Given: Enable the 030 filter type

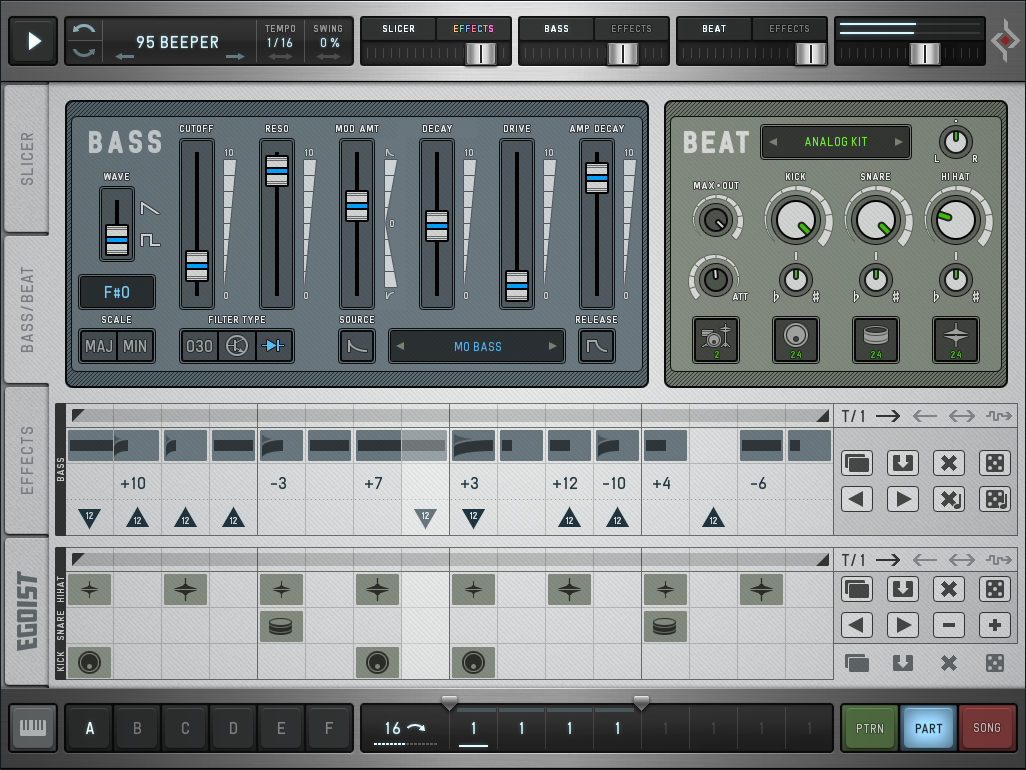Looking at the screenshot, I should (199, 347).
